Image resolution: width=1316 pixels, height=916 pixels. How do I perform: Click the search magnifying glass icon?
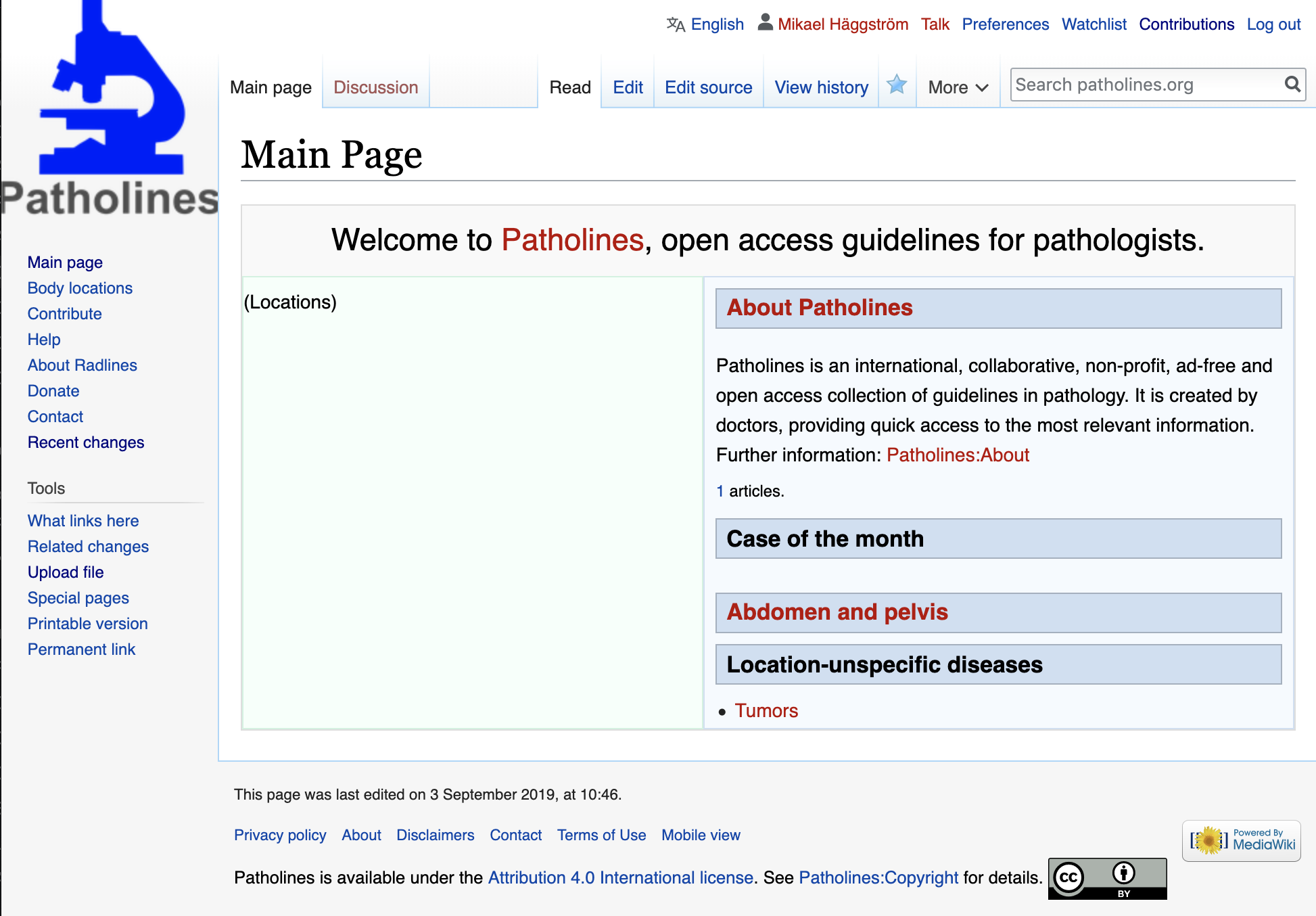pos(1292,84)
